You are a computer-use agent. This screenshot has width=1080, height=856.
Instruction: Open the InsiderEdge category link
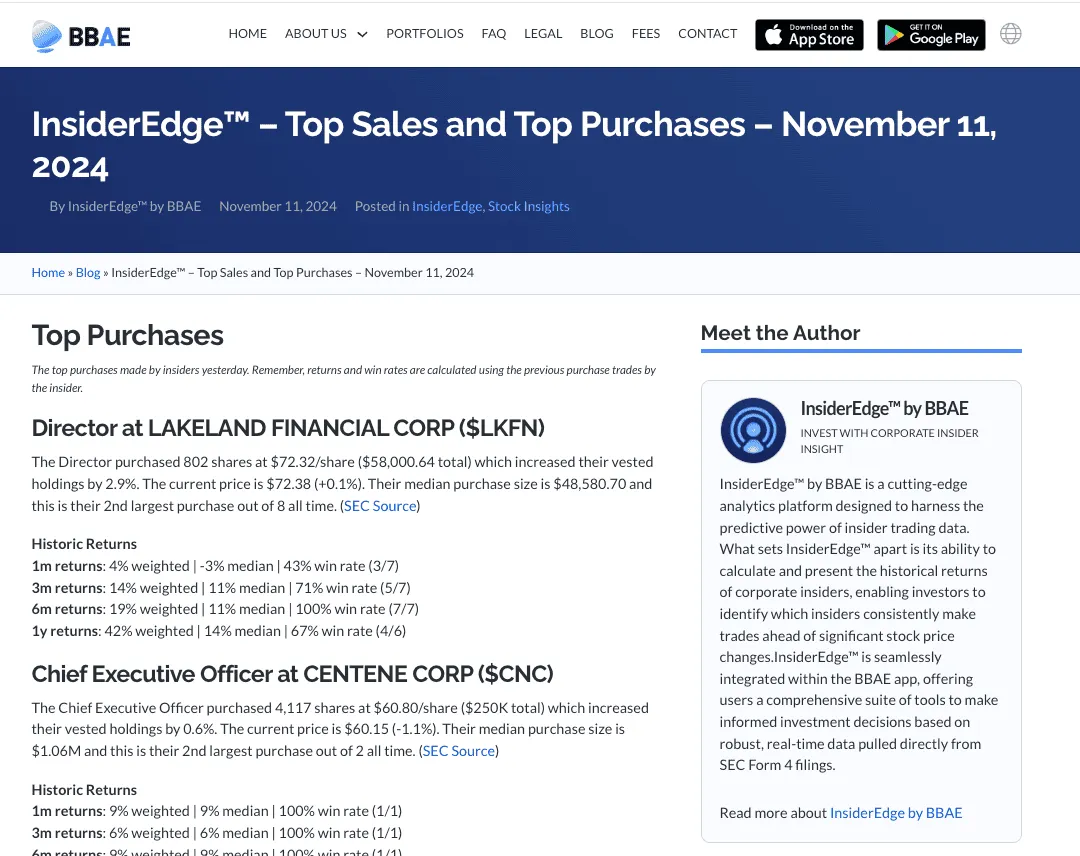pyautogui.click(x=447, y=207)
